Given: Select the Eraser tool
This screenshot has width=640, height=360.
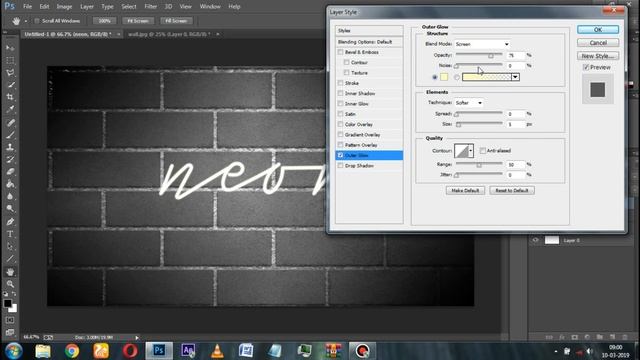Looking at the screenshot, I should (x=10, y=171).
